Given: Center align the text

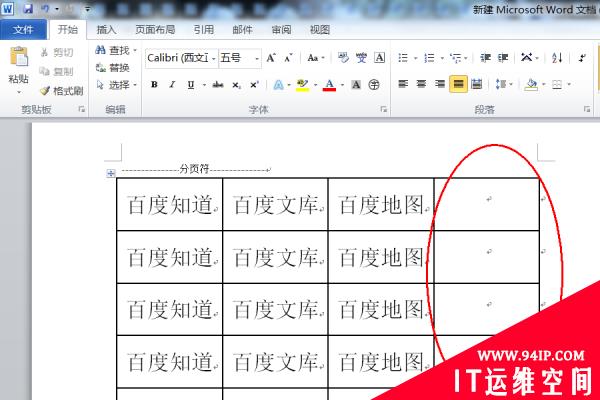Looking at the screenshot, I should [421, 84].
